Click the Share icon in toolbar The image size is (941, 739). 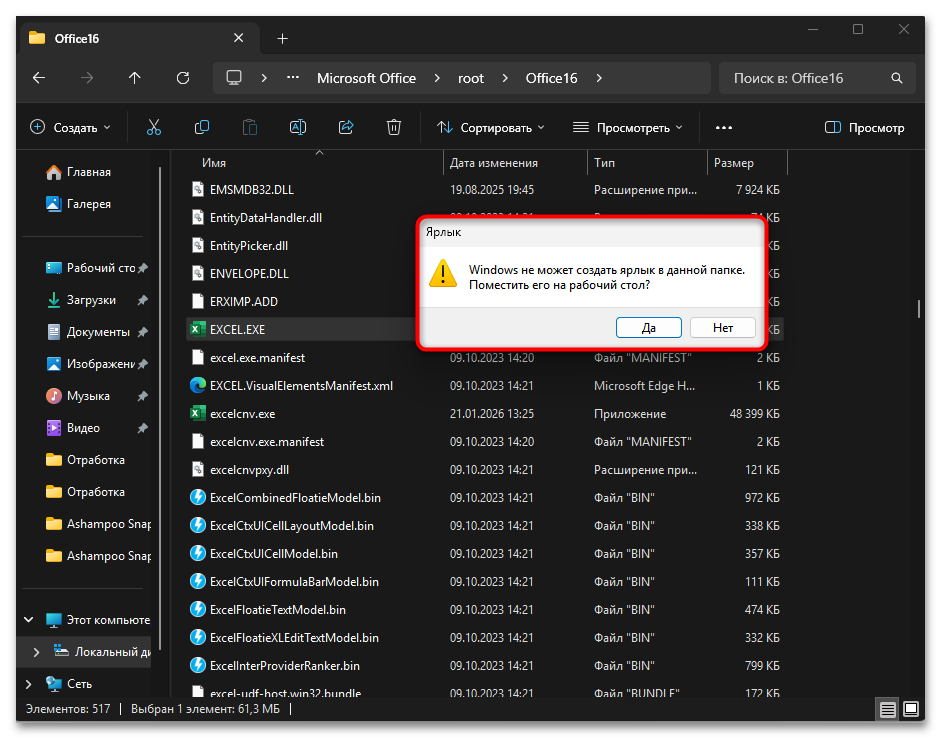point(346,127)
